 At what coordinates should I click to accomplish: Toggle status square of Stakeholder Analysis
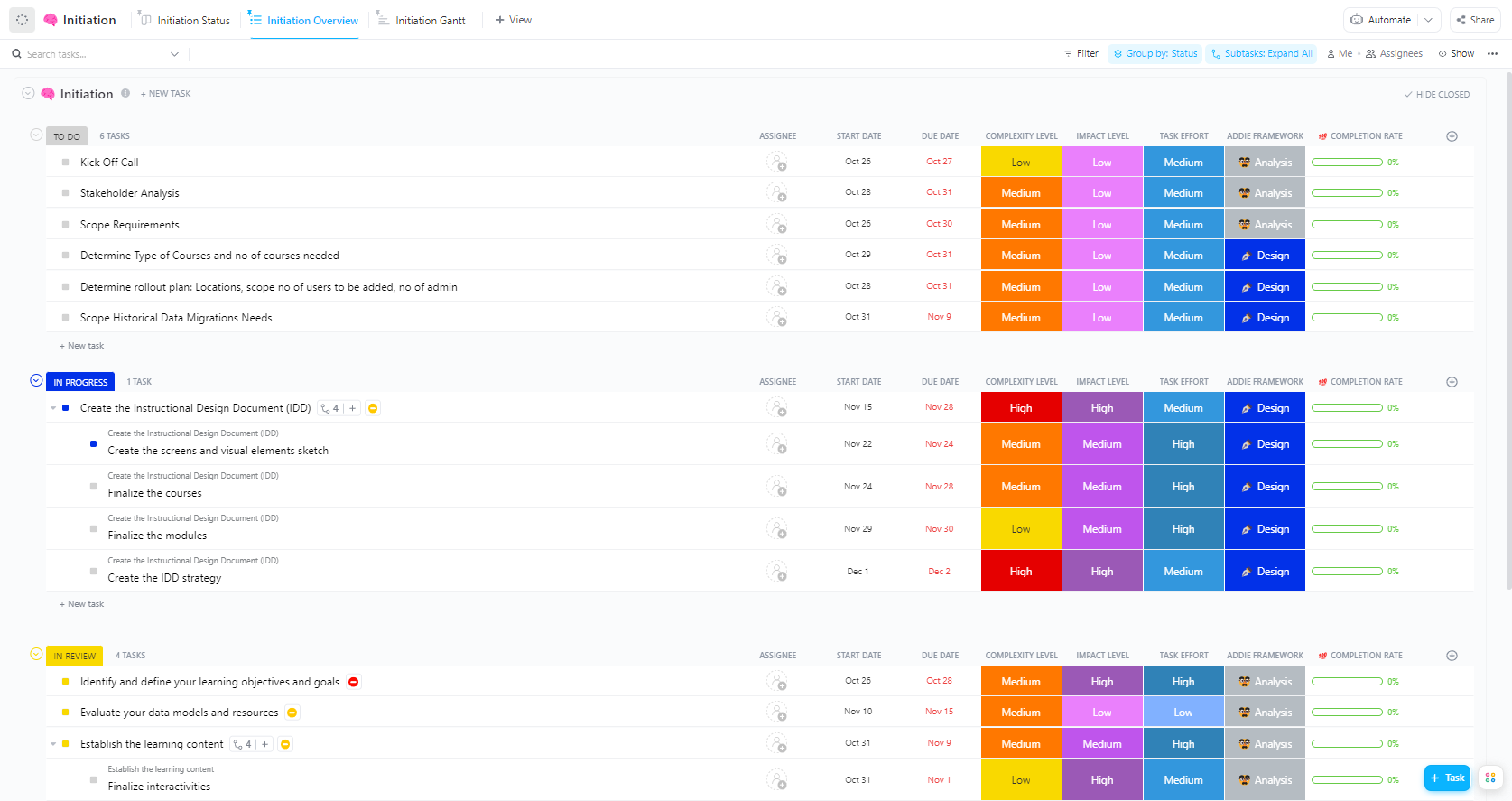(65, 193)
